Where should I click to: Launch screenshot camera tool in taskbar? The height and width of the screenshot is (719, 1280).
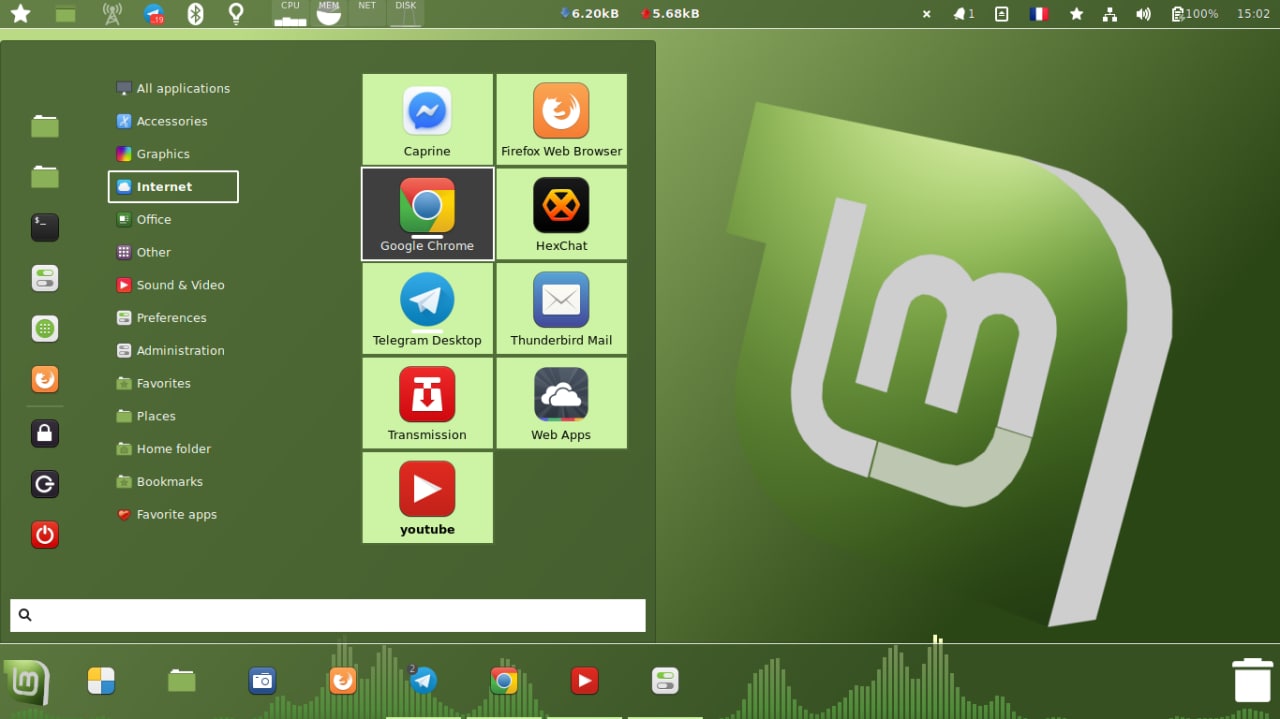[x=262, y=681]
